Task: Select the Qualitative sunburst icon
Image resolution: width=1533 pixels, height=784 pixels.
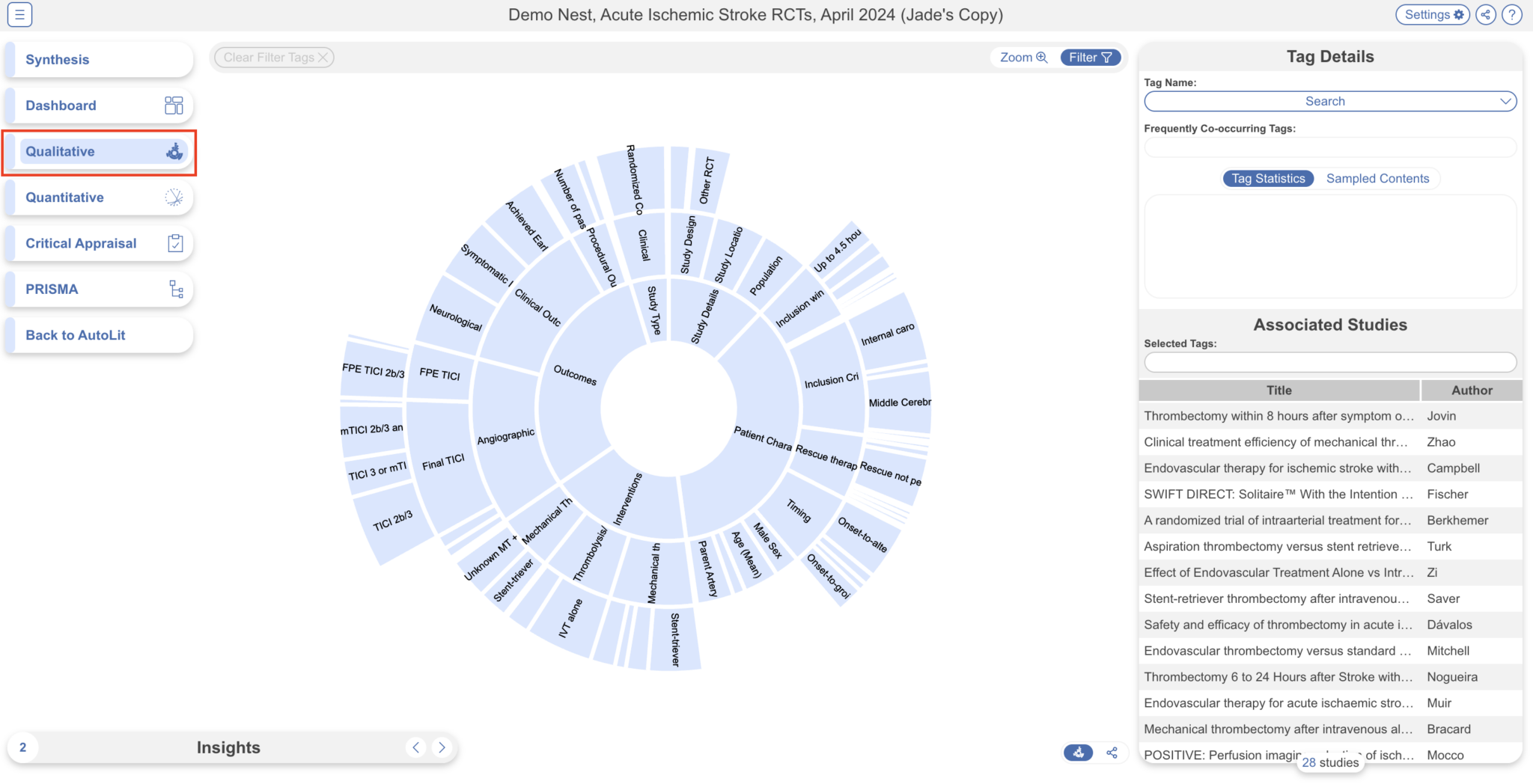Action: click(x=174, y=151)
